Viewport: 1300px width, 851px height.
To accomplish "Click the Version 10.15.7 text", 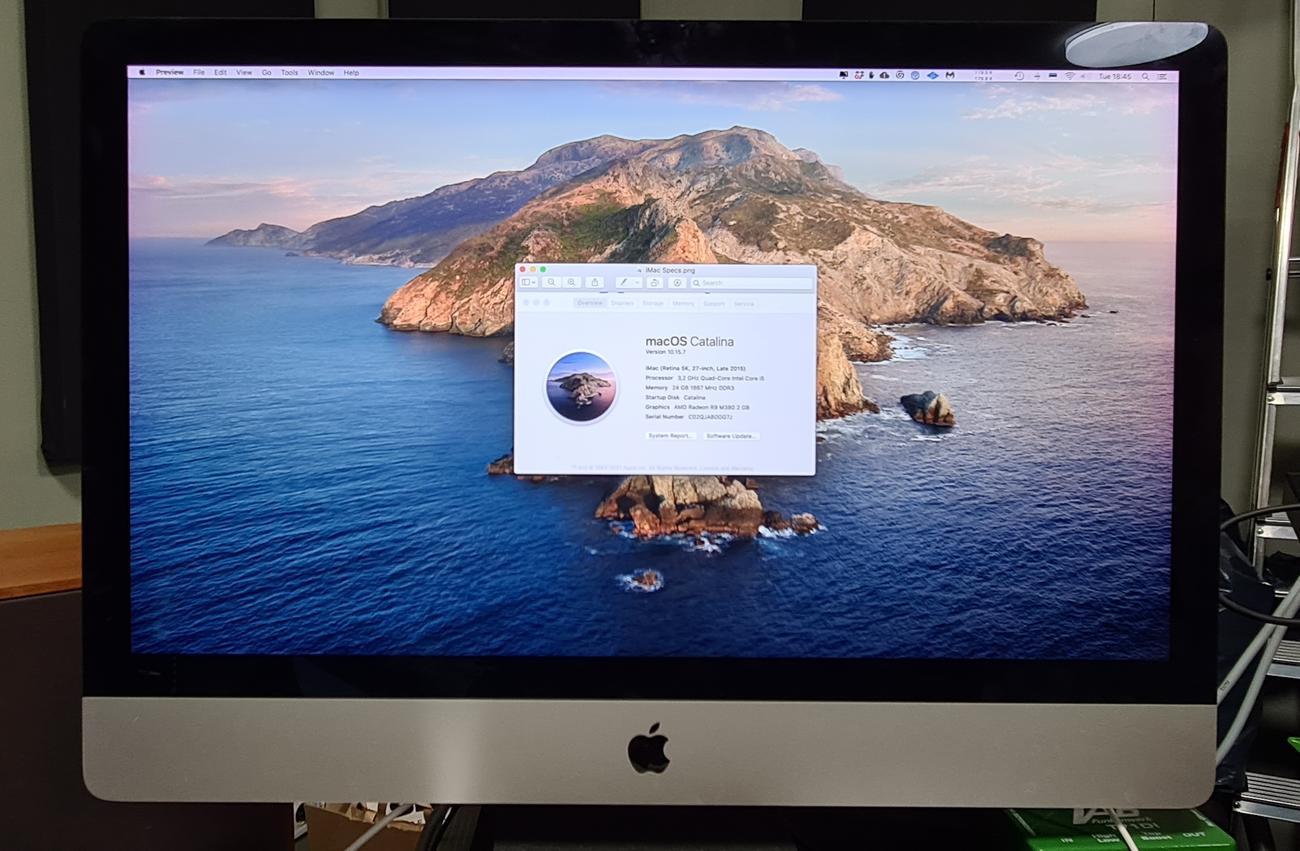I will [x=666, y=352].
